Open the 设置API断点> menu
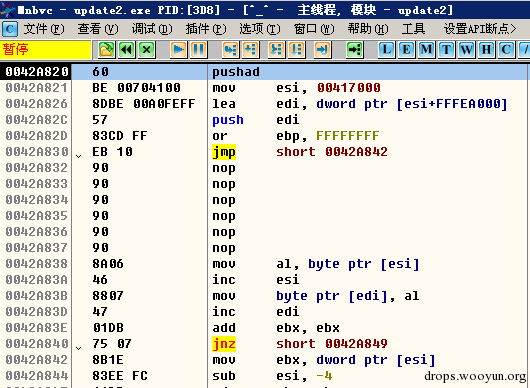Image resolution: width=530 pixels, height=388 pixels. (x=480, y=29)
